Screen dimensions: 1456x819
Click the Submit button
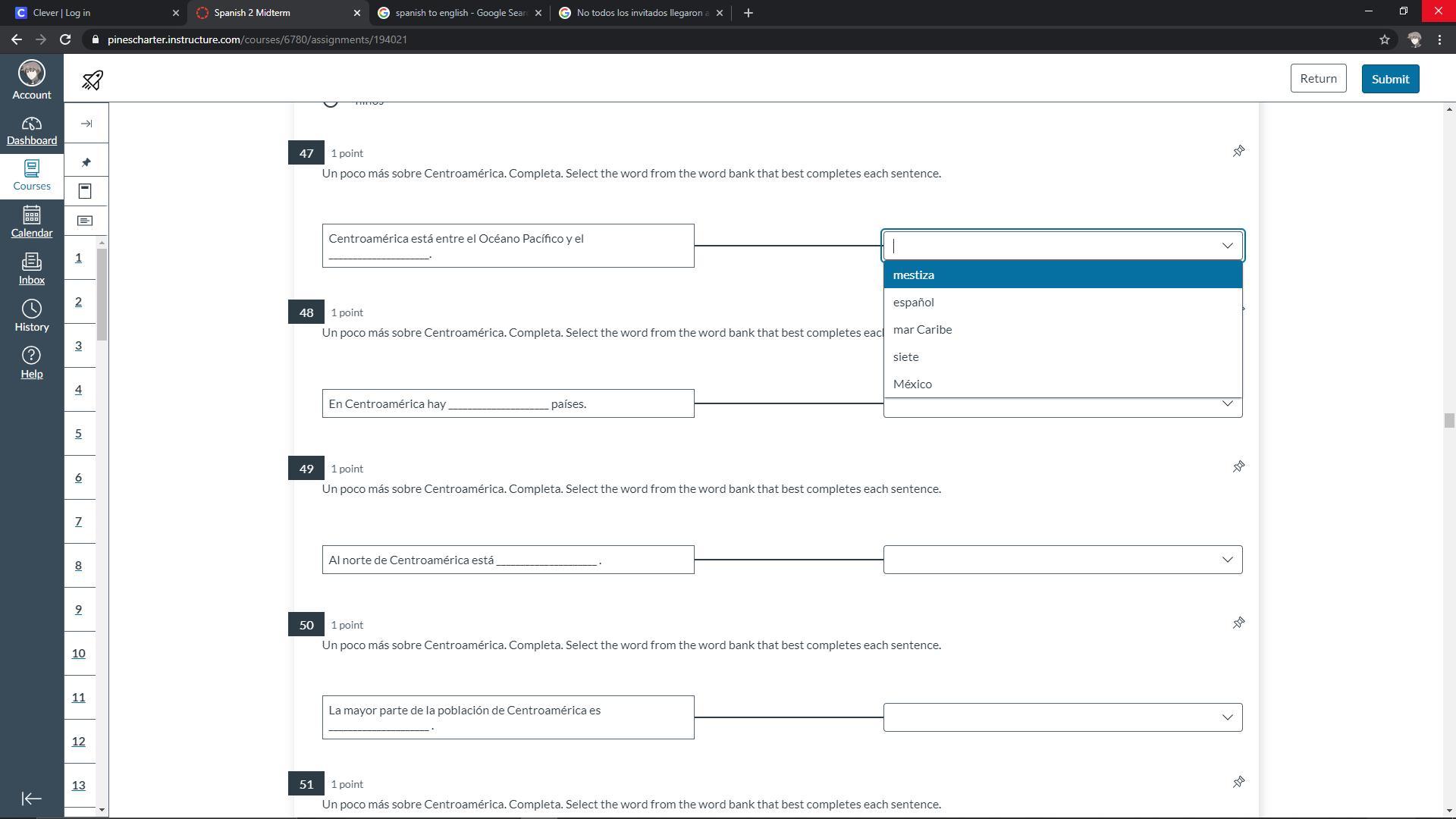click(1389, 79)
